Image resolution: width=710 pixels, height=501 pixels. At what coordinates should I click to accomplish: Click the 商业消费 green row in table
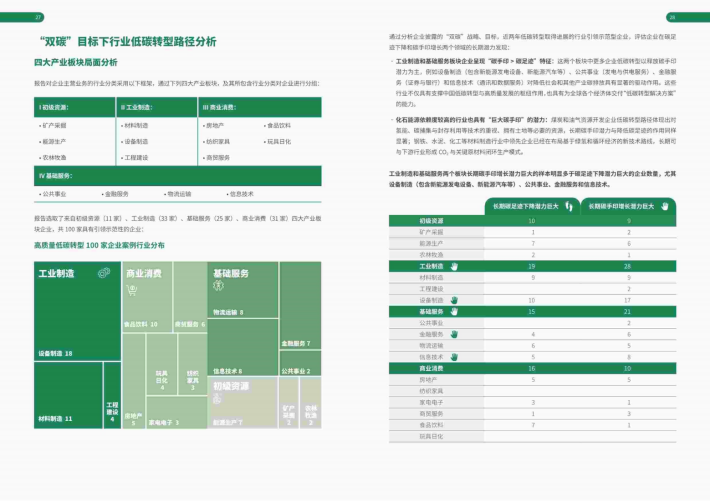pos(538,368)
